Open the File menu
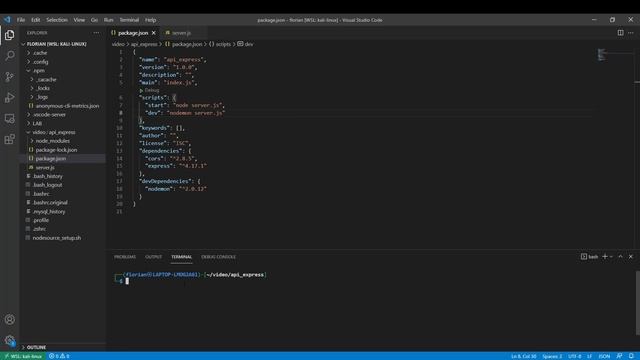Screen dimensions: 640x360 [x=21, y=20]
